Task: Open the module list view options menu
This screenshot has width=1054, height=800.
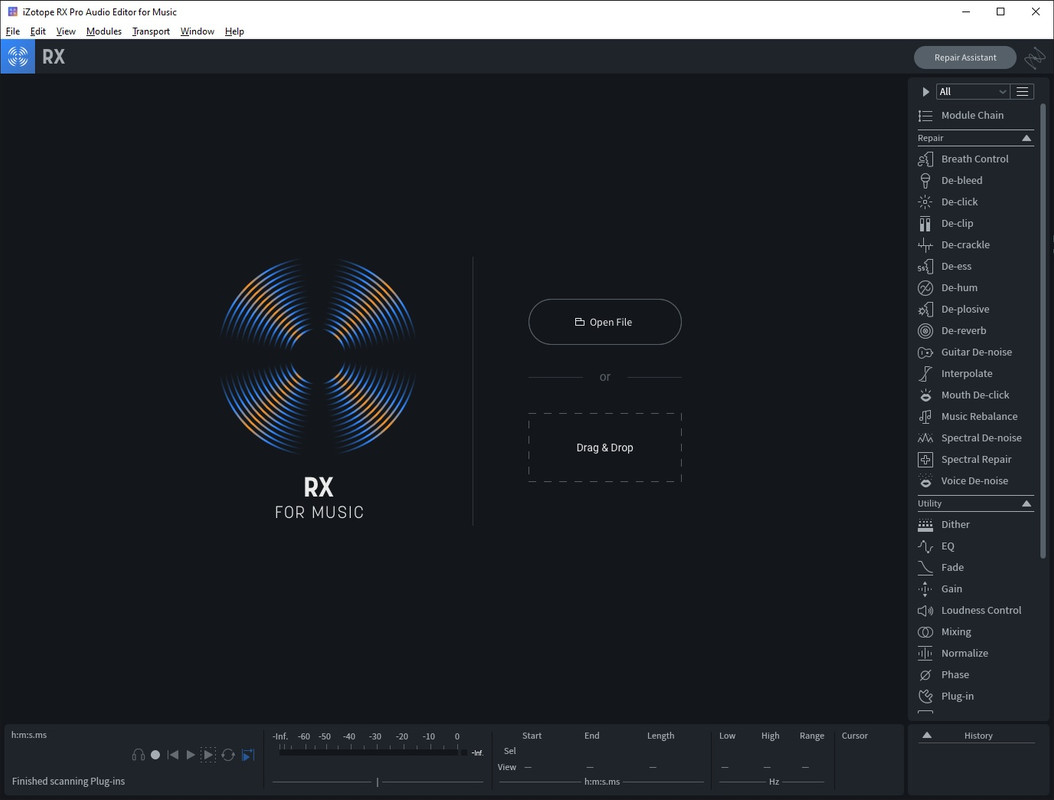Action: coord(1022,91)
